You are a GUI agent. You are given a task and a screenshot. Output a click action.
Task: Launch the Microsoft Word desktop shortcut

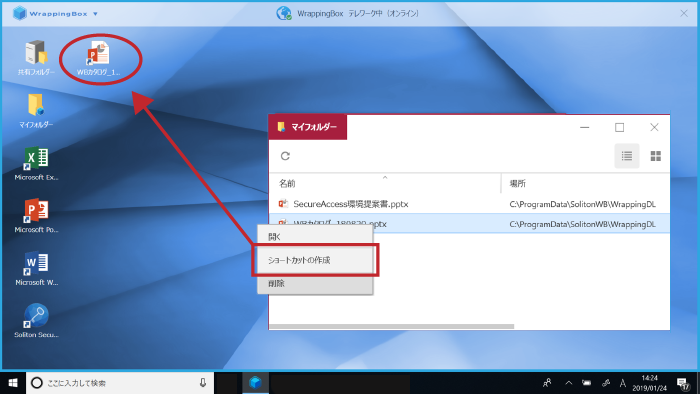tap(36, 268)
